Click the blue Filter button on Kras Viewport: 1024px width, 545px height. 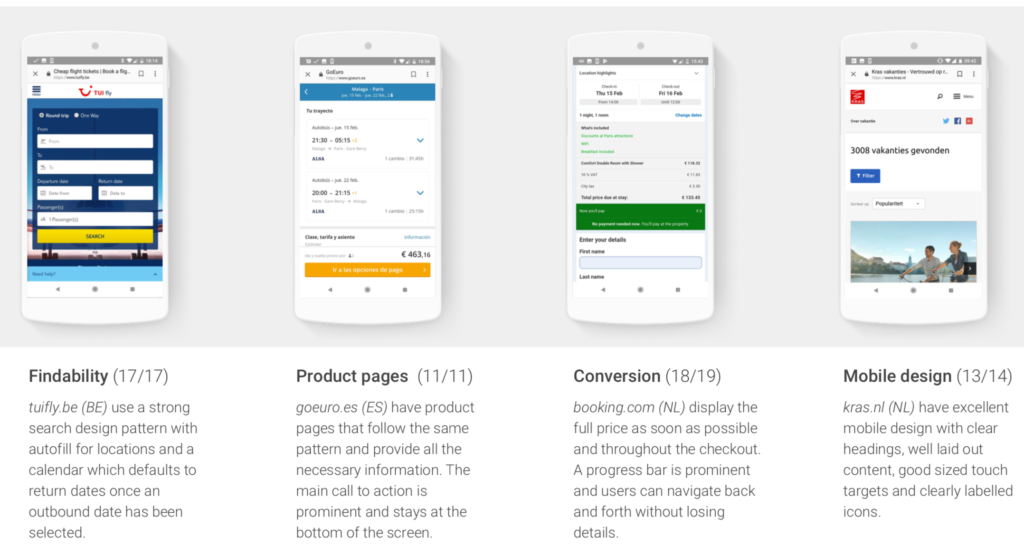coord(865,176)
